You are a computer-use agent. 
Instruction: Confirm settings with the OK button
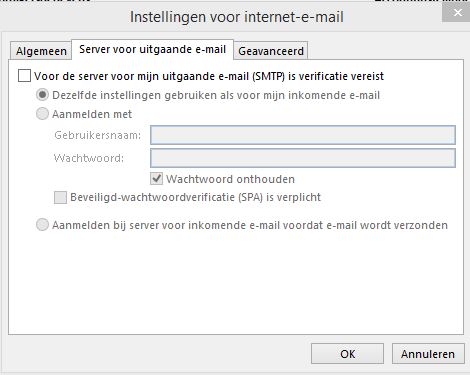tap(347, 354)
